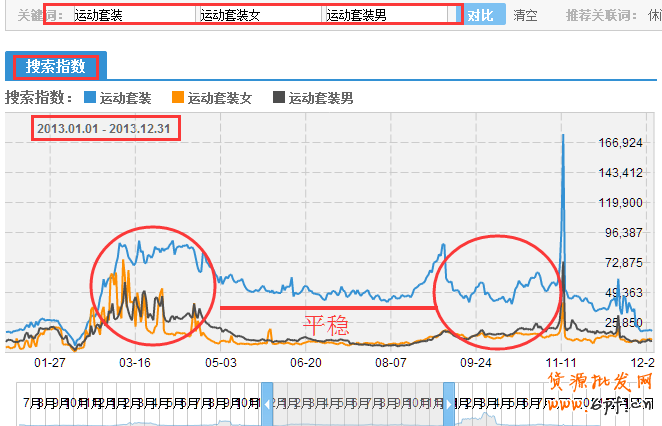Toggle the 运动套装女 series legend label
662x426 pixels.
click(220, 98)
